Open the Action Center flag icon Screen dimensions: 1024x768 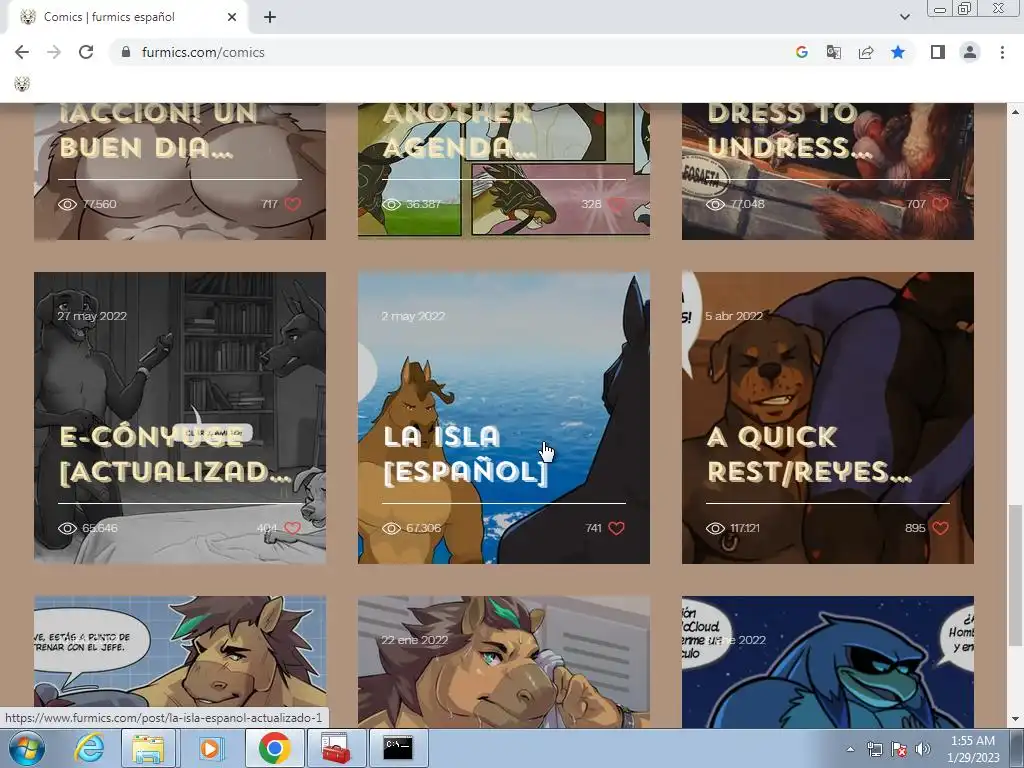click(899, 749)
